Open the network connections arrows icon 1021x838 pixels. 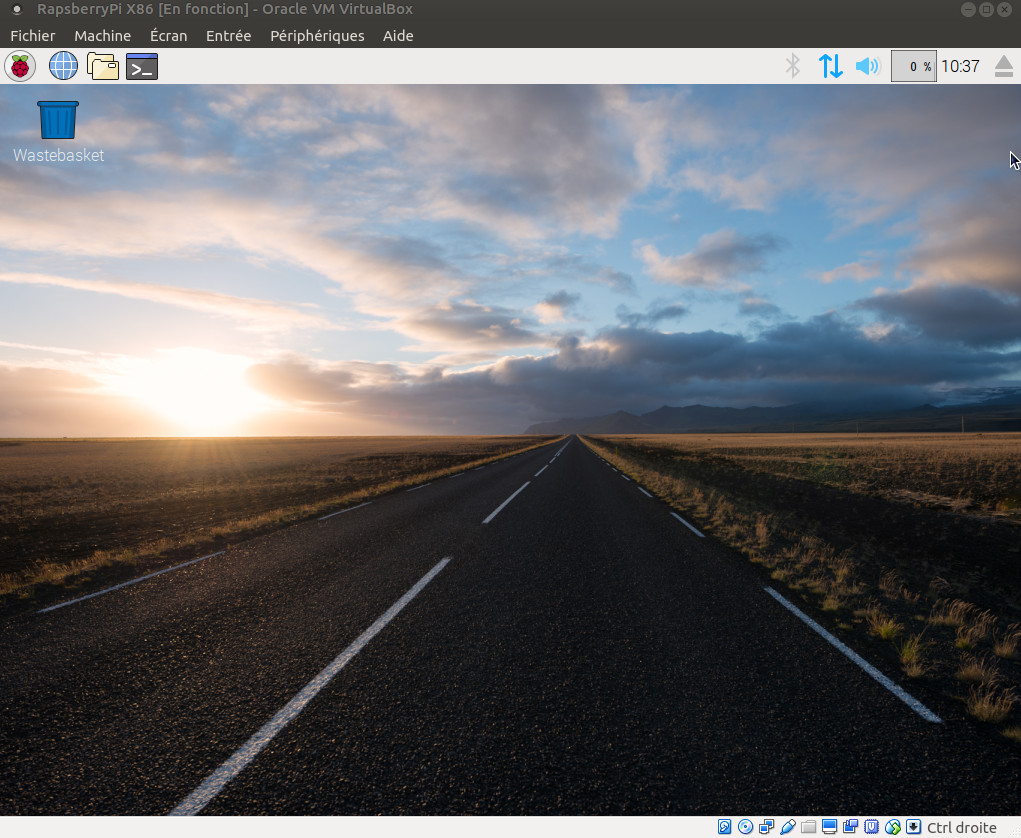[830, 67]
